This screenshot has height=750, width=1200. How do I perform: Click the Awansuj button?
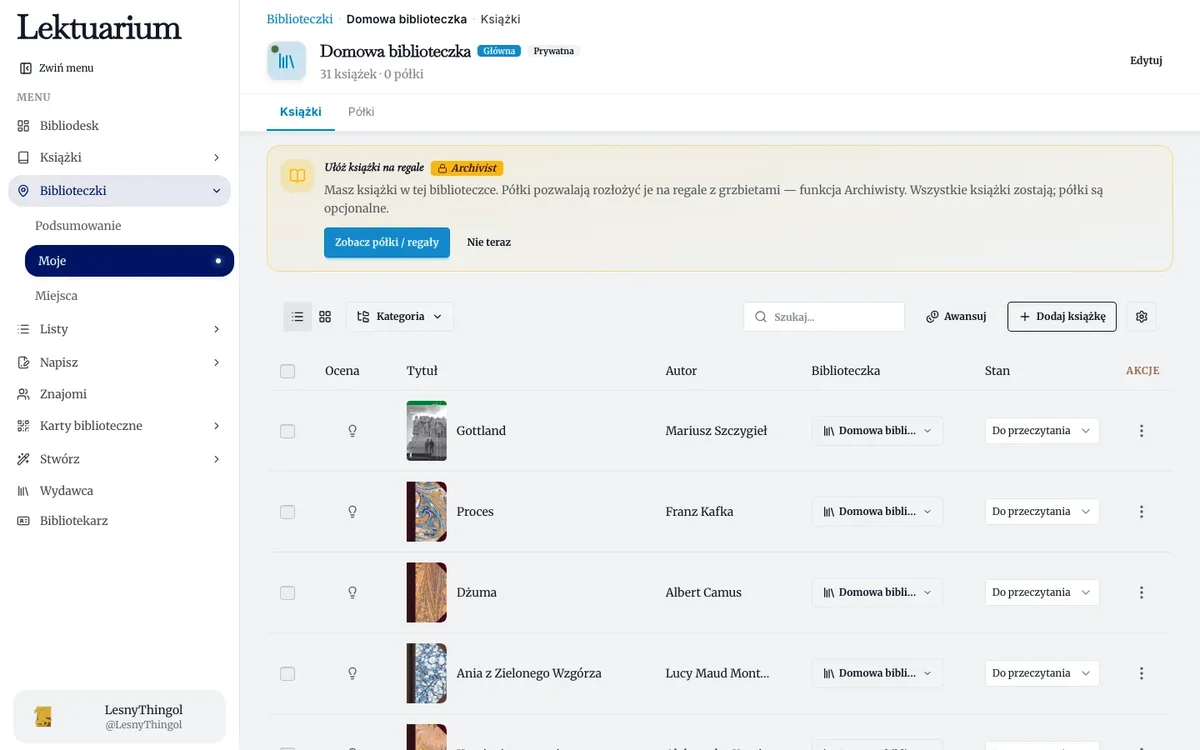(x=956, y=317)
